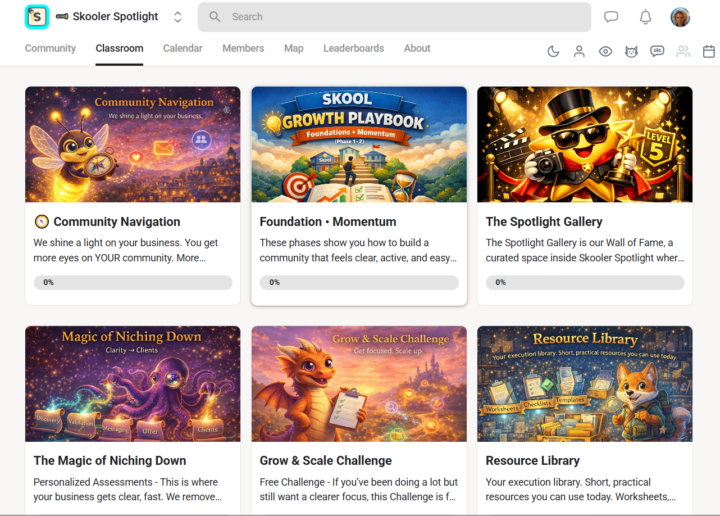The width and height of the screenshot is (720, 516).
Task: Select the Classroom tab
Action: click(119, 48)
